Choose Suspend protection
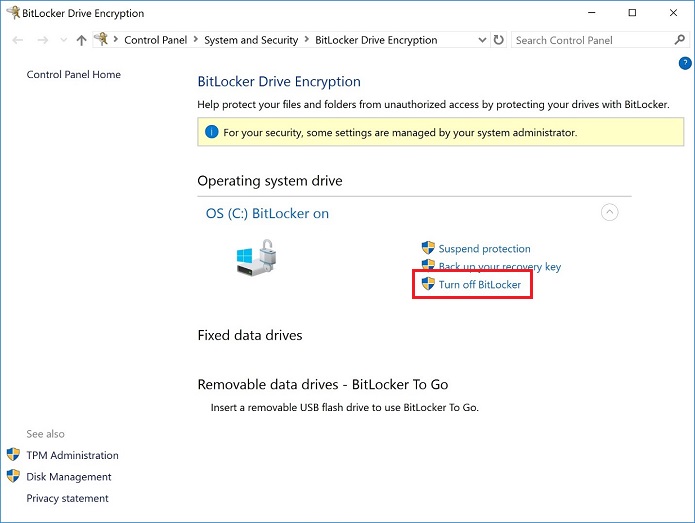The image size is (695, 523). [484, 249]
